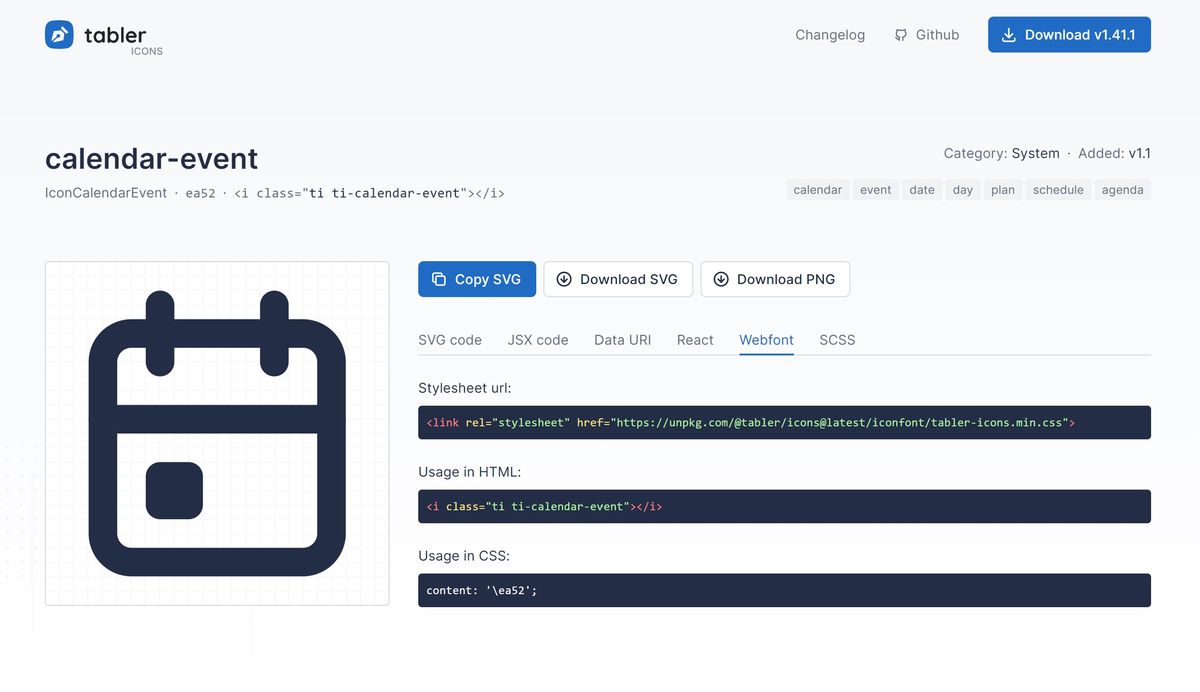Click the Tabler pen logo icon
The height and width of the screenshot is (692, 1200).
[x=59, y=35]
